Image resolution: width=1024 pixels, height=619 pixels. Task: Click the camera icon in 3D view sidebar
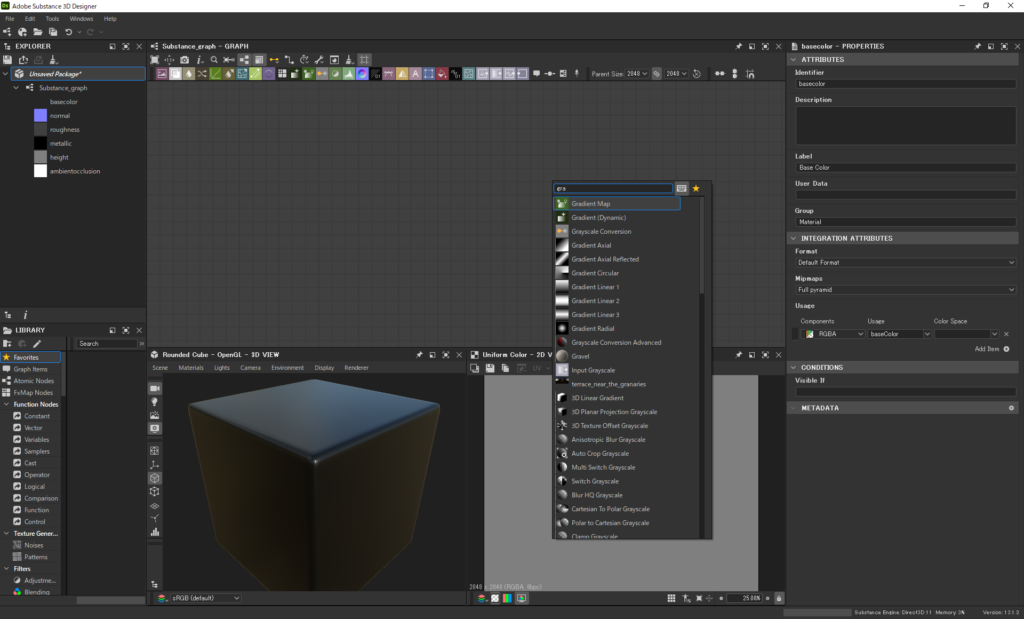[155, 389]
